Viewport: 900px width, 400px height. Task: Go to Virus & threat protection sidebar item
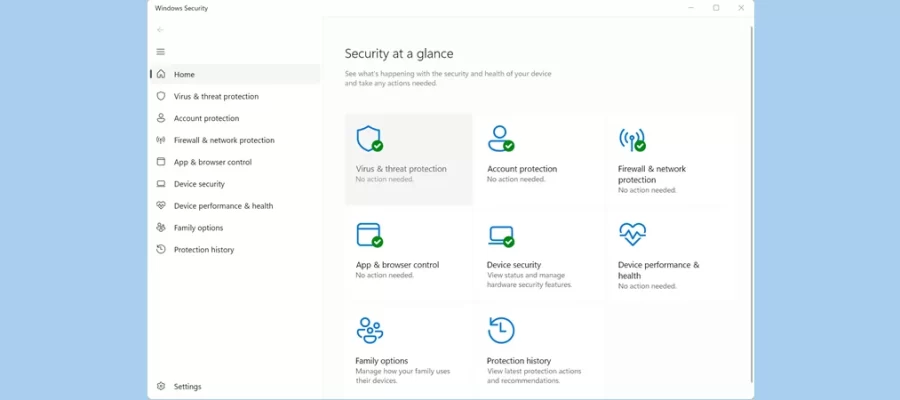click(235, 96)
